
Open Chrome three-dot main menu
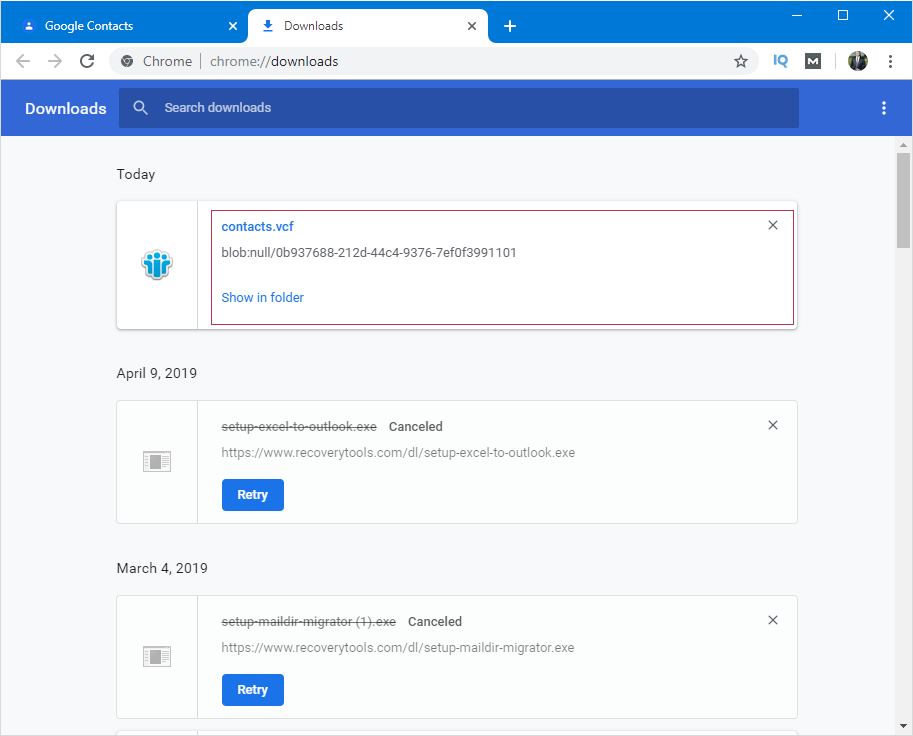pos(890,61)
